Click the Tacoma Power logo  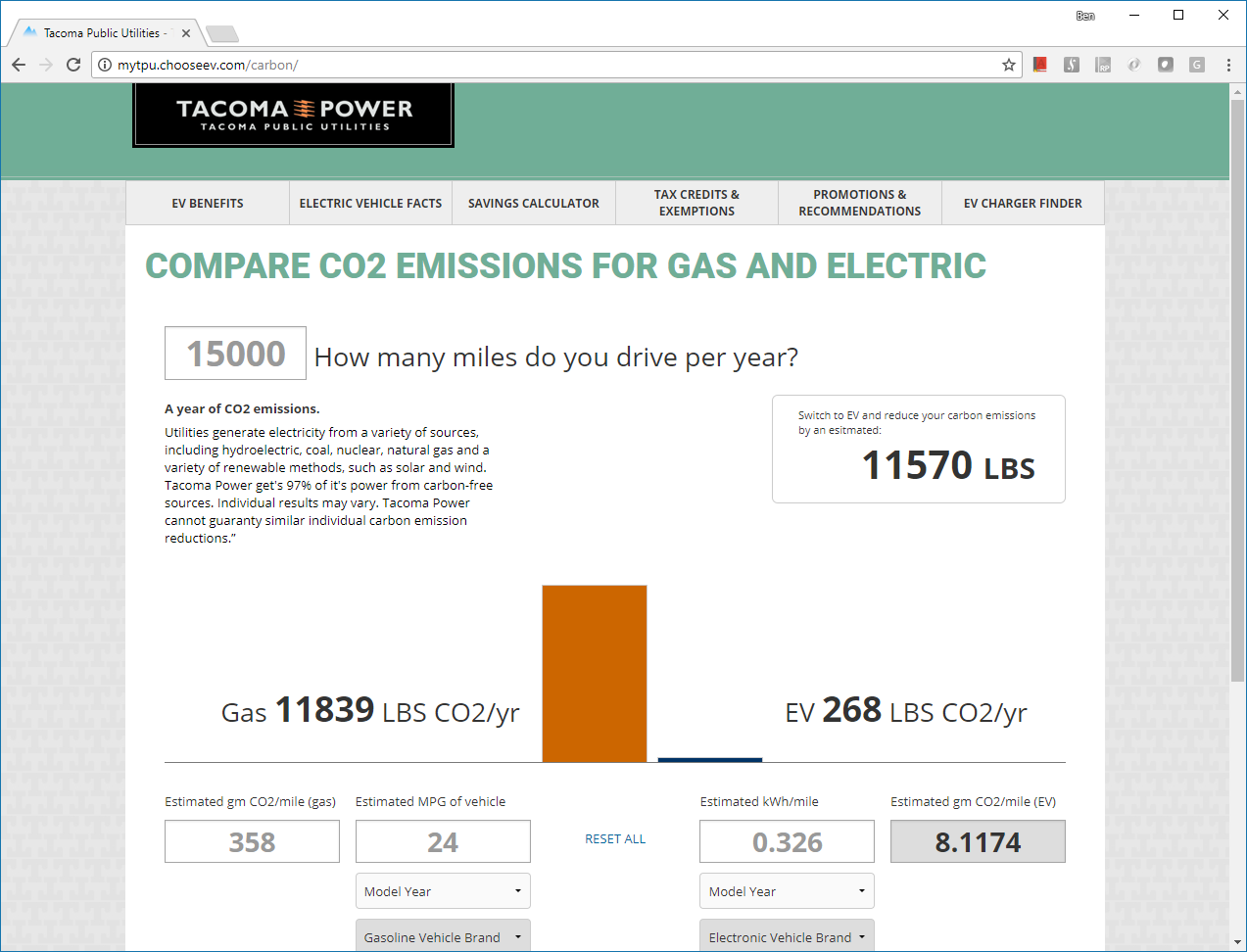tap(293, 115)
